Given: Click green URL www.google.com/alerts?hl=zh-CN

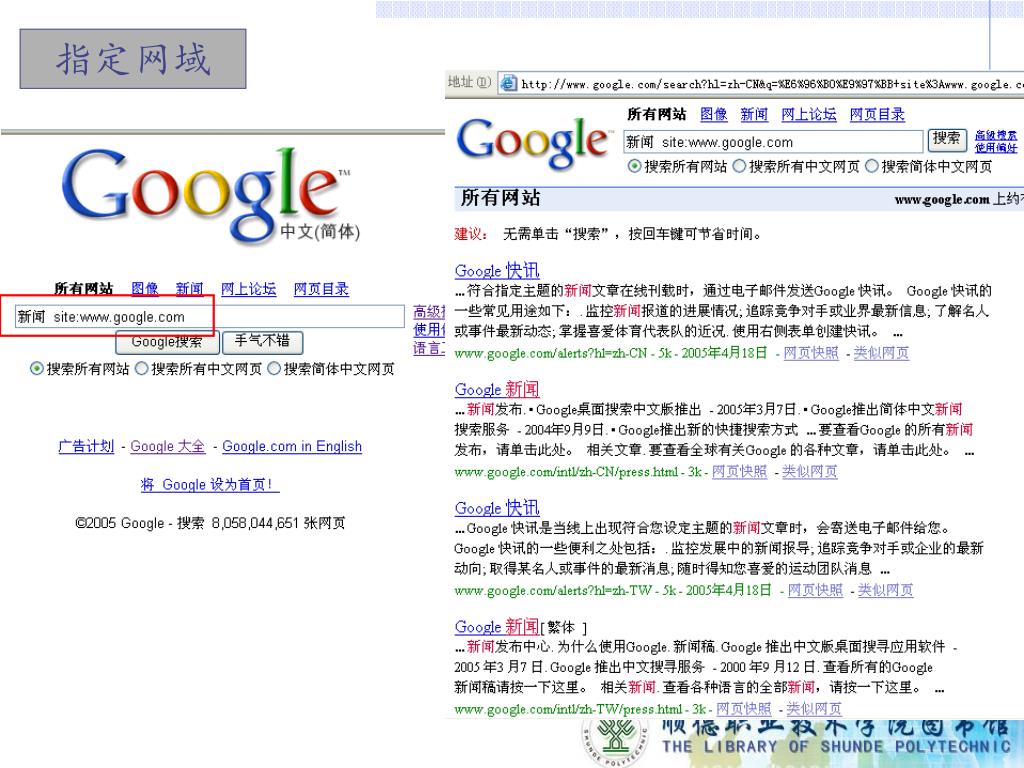Looking at the screenshot, I should [x=551, y=353].
